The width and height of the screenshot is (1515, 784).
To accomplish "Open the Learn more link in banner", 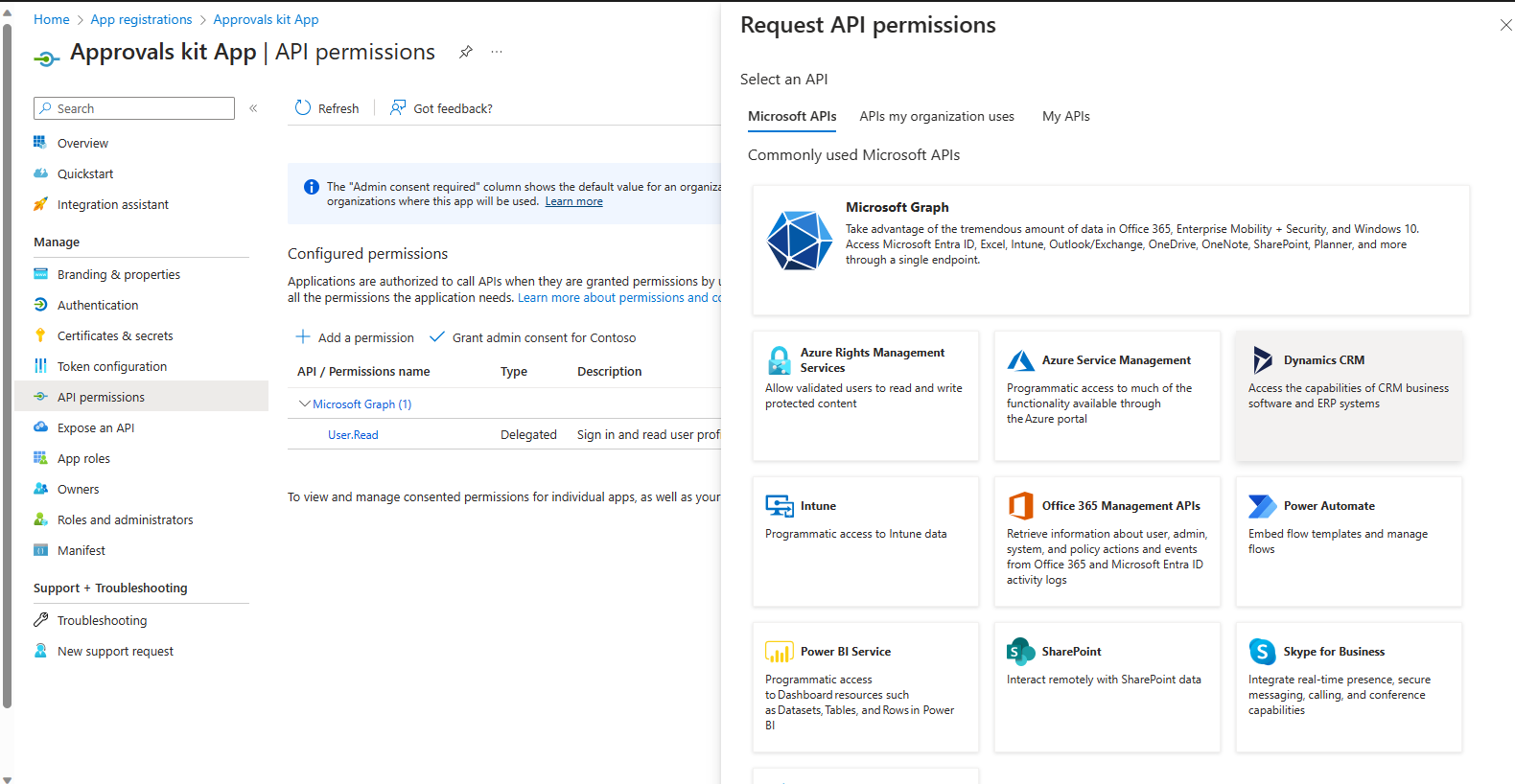I will coord(574,201).
